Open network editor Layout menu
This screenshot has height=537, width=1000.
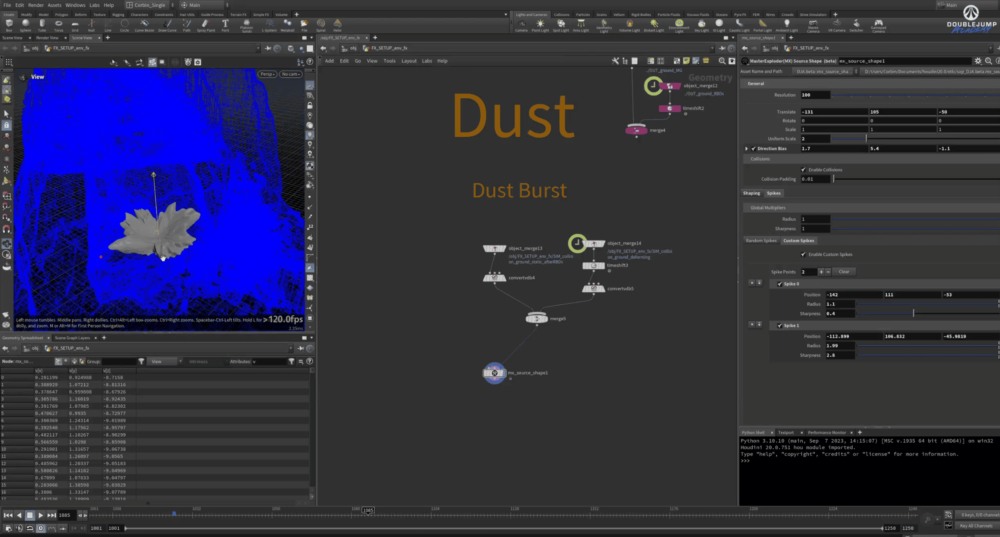point(409,61)
